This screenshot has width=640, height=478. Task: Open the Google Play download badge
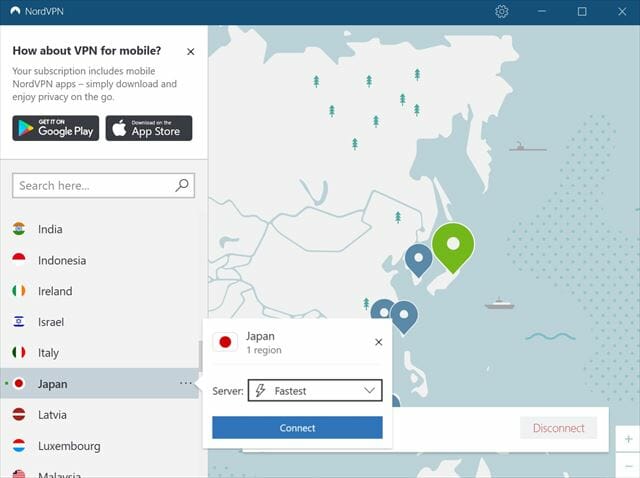click(x=56, y=128)
